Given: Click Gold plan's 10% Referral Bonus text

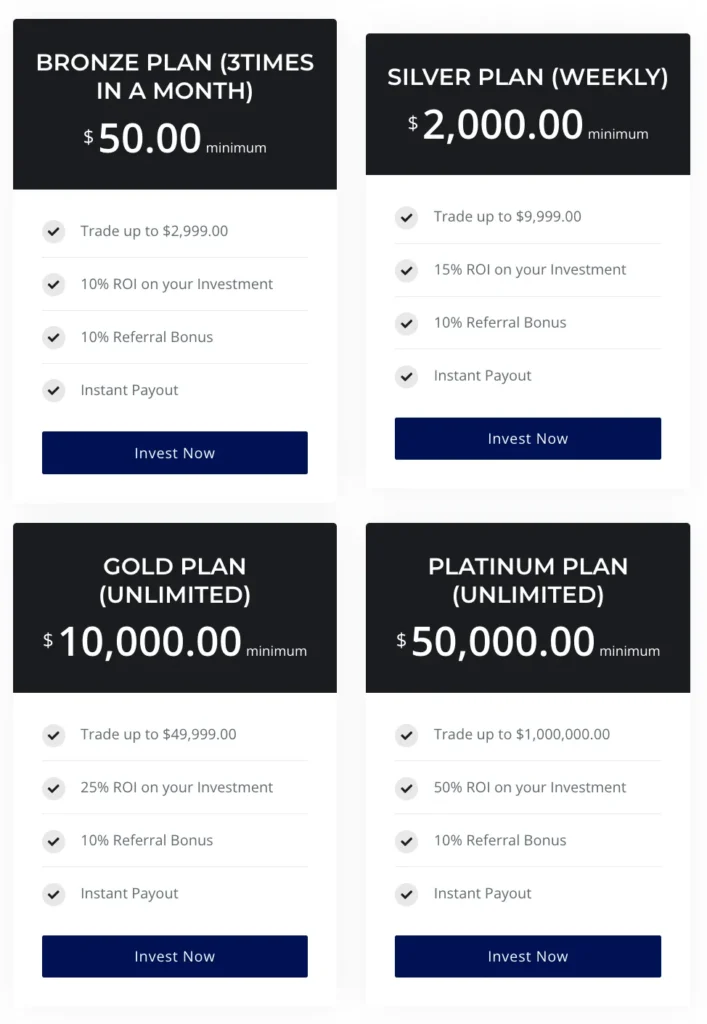Looking at the screenshot, I should click(146, 841).
